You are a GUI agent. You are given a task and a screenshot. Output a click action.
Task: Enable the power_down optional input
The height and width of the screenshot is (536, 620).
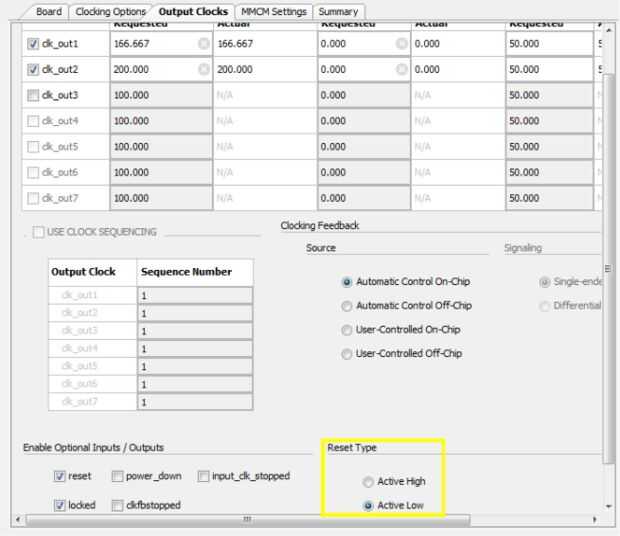pyautogui.click(x=117, y=476)
